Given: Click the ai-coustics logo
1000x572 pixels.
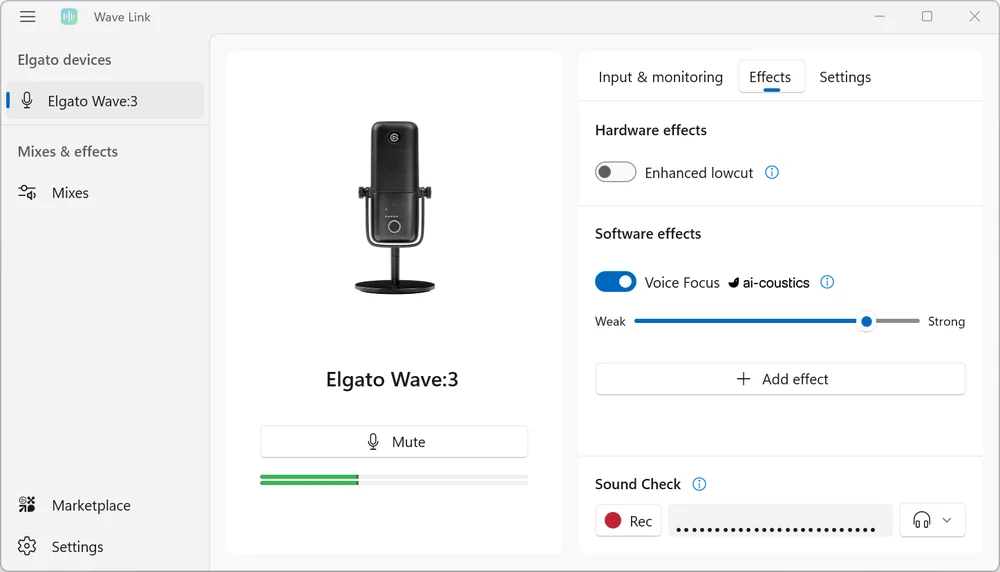Looking at the screenshot, I should (769, 282).
